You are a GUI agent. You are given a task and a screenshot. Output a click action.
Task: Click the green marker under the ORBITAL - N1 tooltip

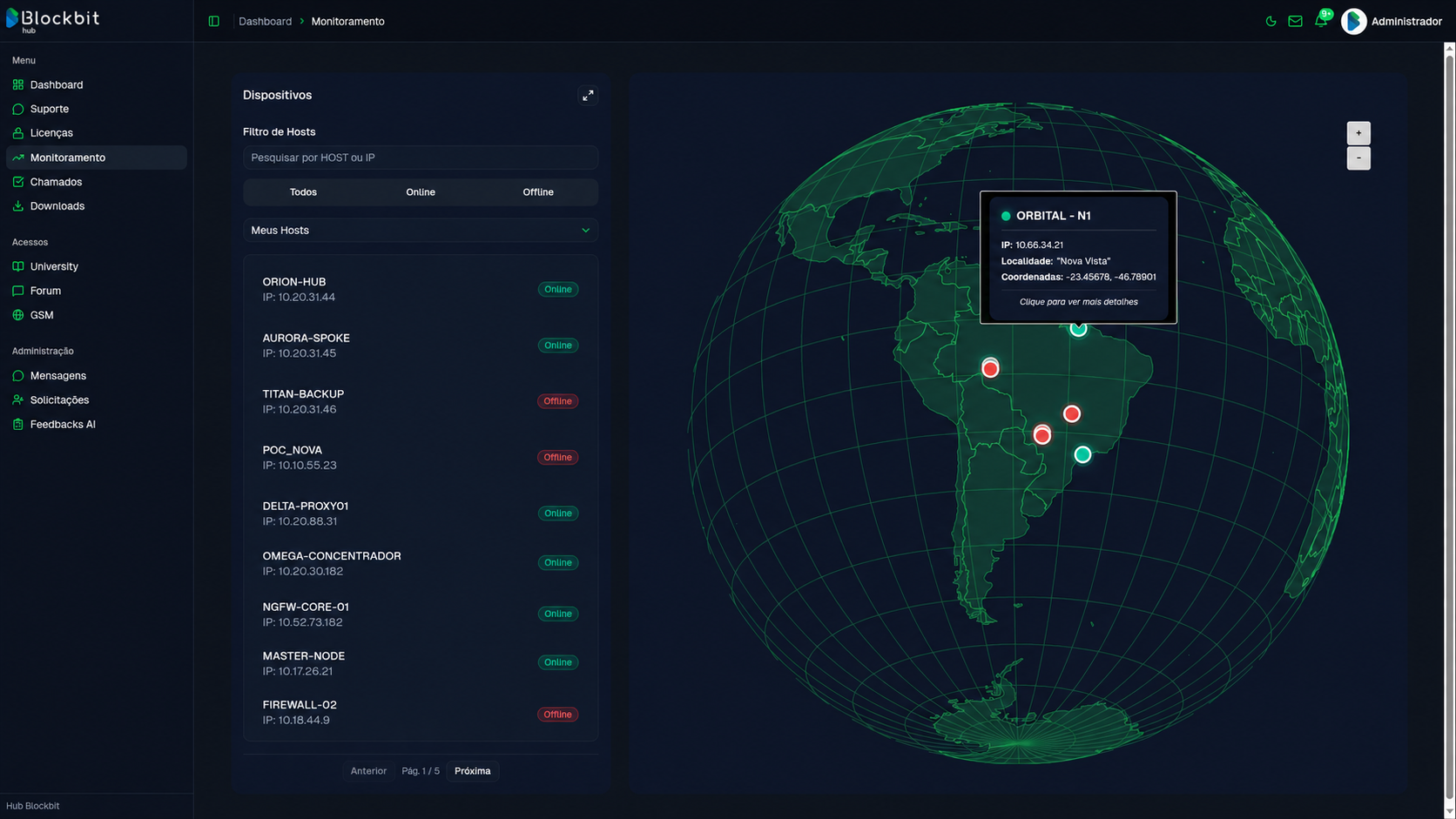(x=1078, y=329)
